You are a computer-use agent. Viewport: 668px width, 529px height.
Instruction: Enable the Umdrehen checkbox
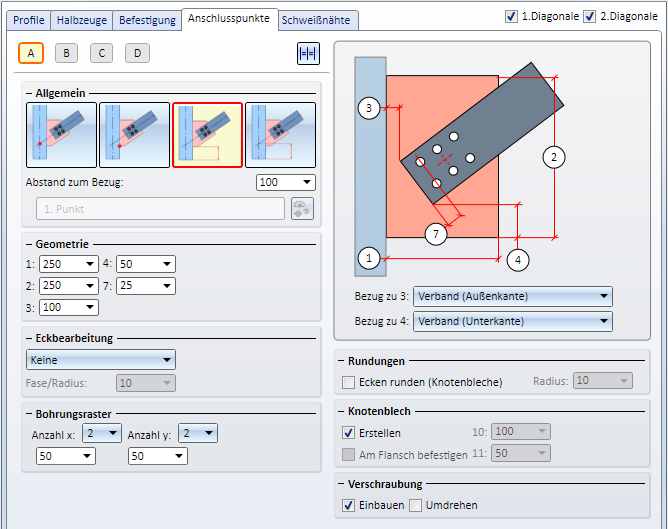(415, 505)
